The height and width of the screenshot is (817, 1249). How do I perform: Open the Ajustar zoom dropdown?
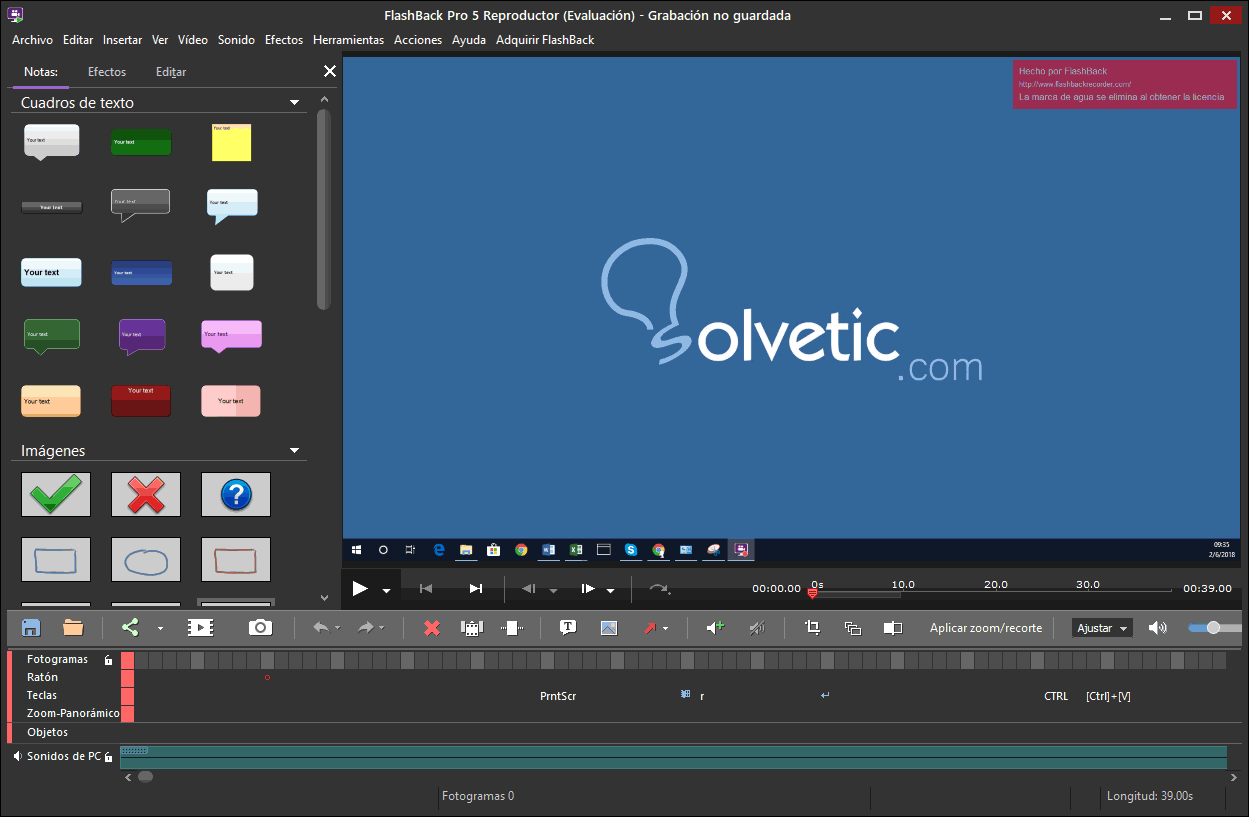1102,628
